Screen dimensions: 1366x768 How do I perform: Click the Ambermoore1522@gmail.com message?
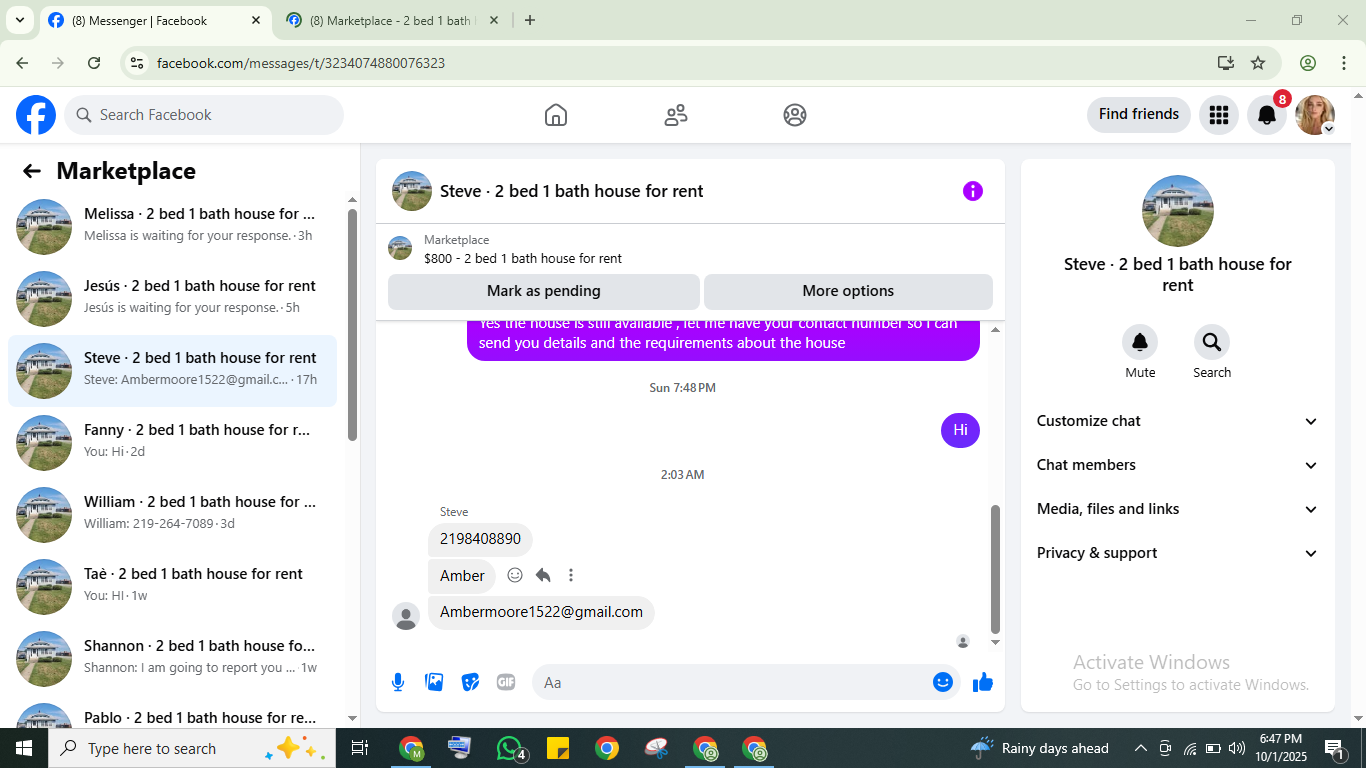click(x=541, y=612)
